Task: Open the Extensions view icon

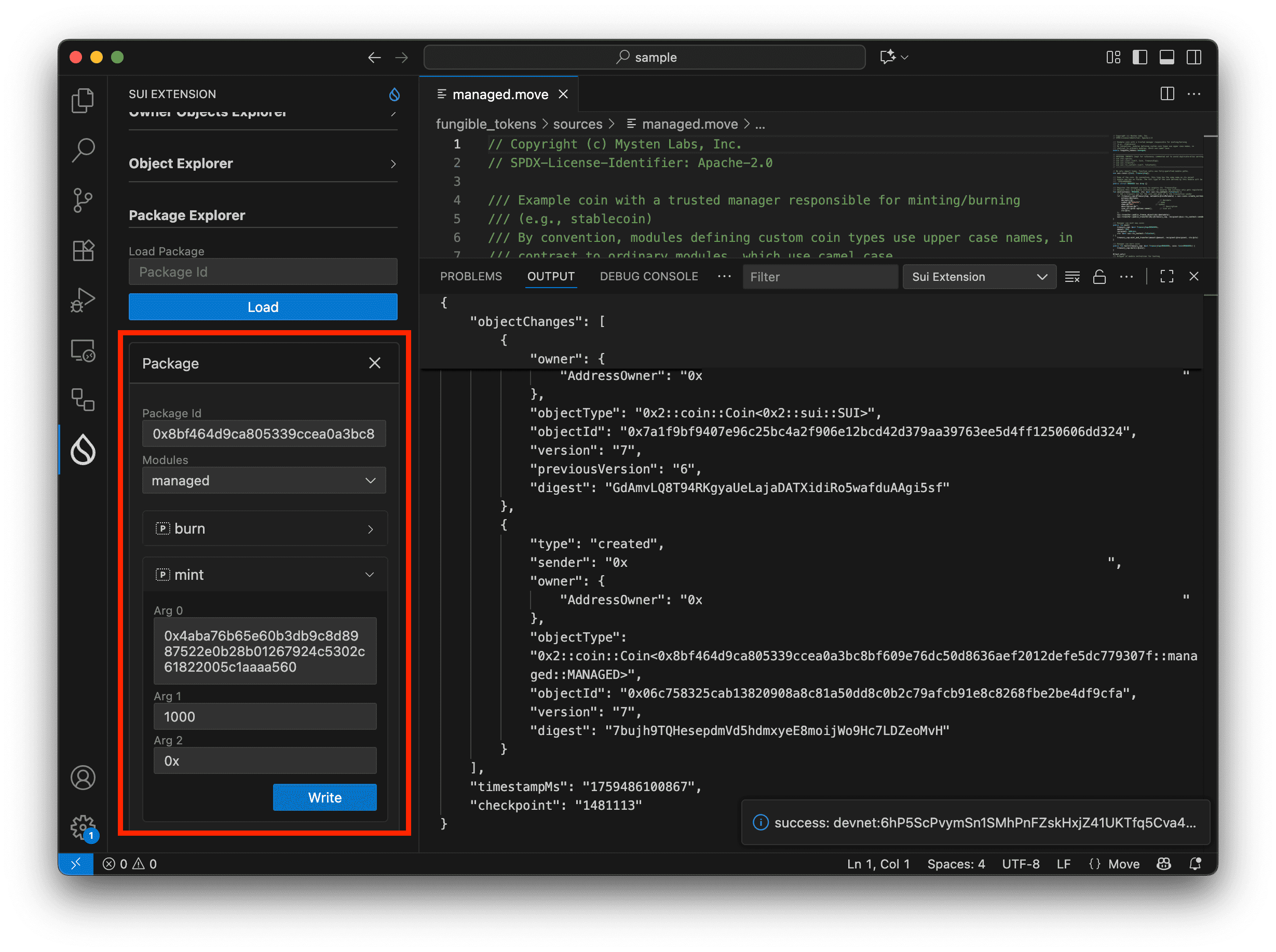Action: pyautogui.click(x=83, y=251)
